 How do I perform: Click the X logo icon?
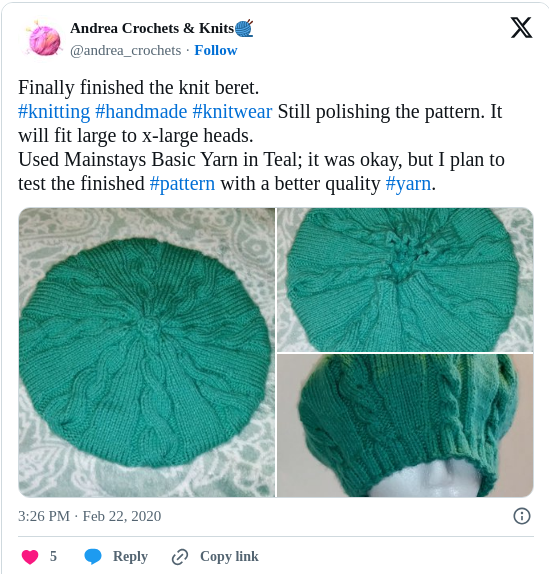point(521,28)
